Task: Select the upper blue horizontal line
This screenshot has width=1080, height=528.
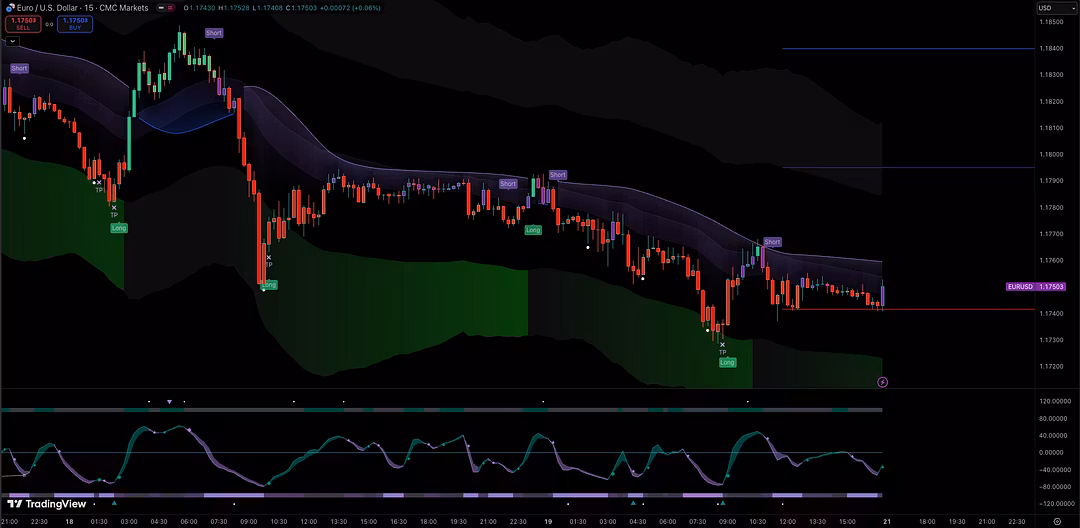Action: tap(900, 48)
